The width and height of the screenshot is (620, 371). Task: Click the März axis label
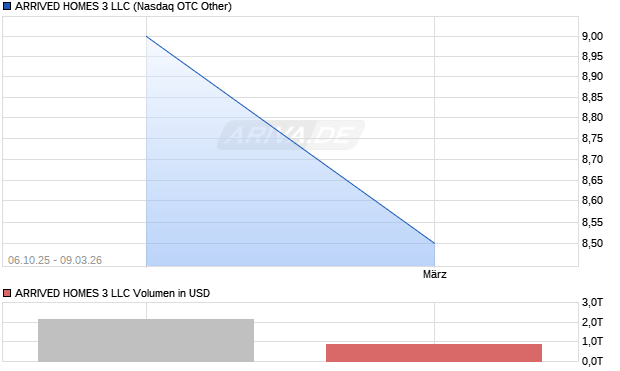tap(435, 274)
